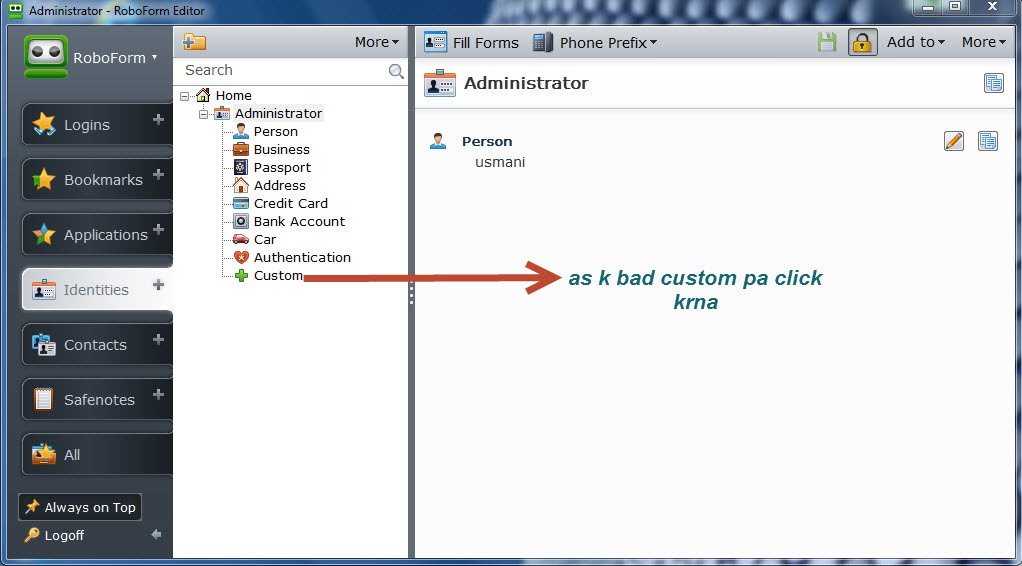
Task: Open the left panel More dropdown
Action: click(377, 42)
